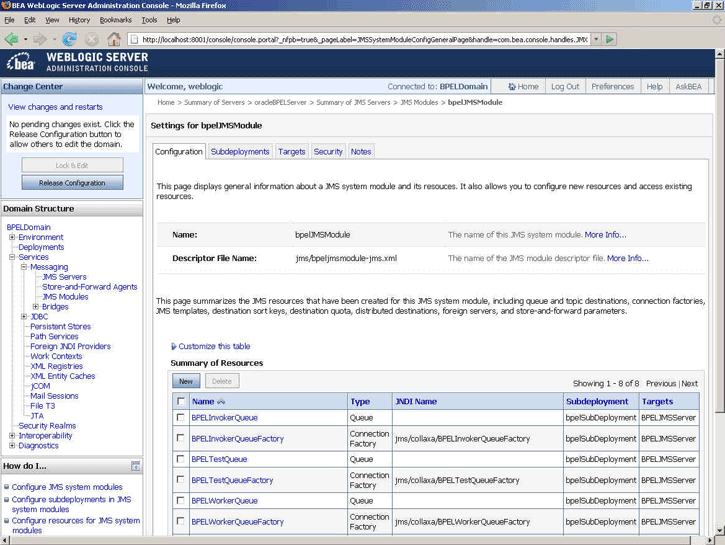
Task: Switch to the Security tab
Action: click(328, 152)
